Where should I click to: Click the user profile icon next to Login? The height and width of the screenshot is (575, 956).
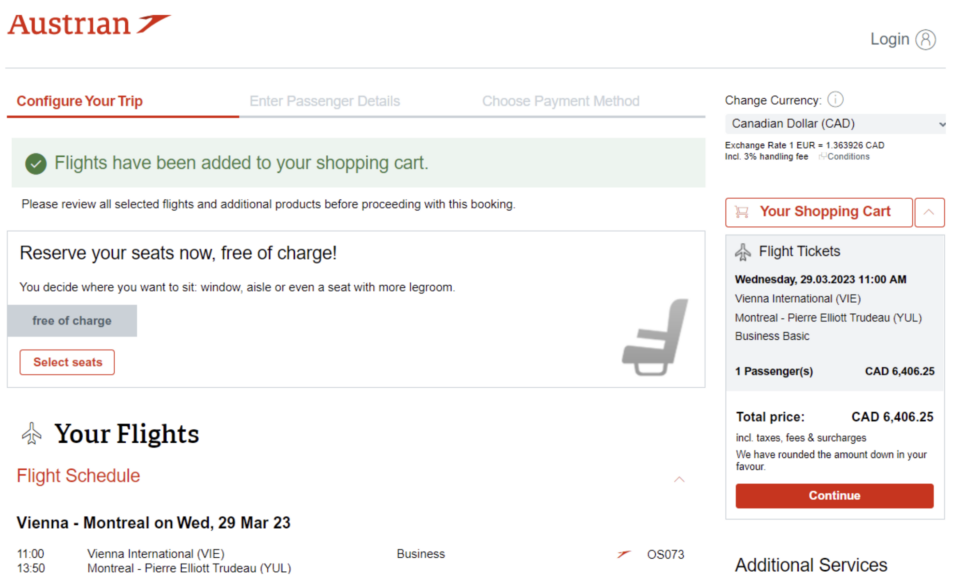926,40
